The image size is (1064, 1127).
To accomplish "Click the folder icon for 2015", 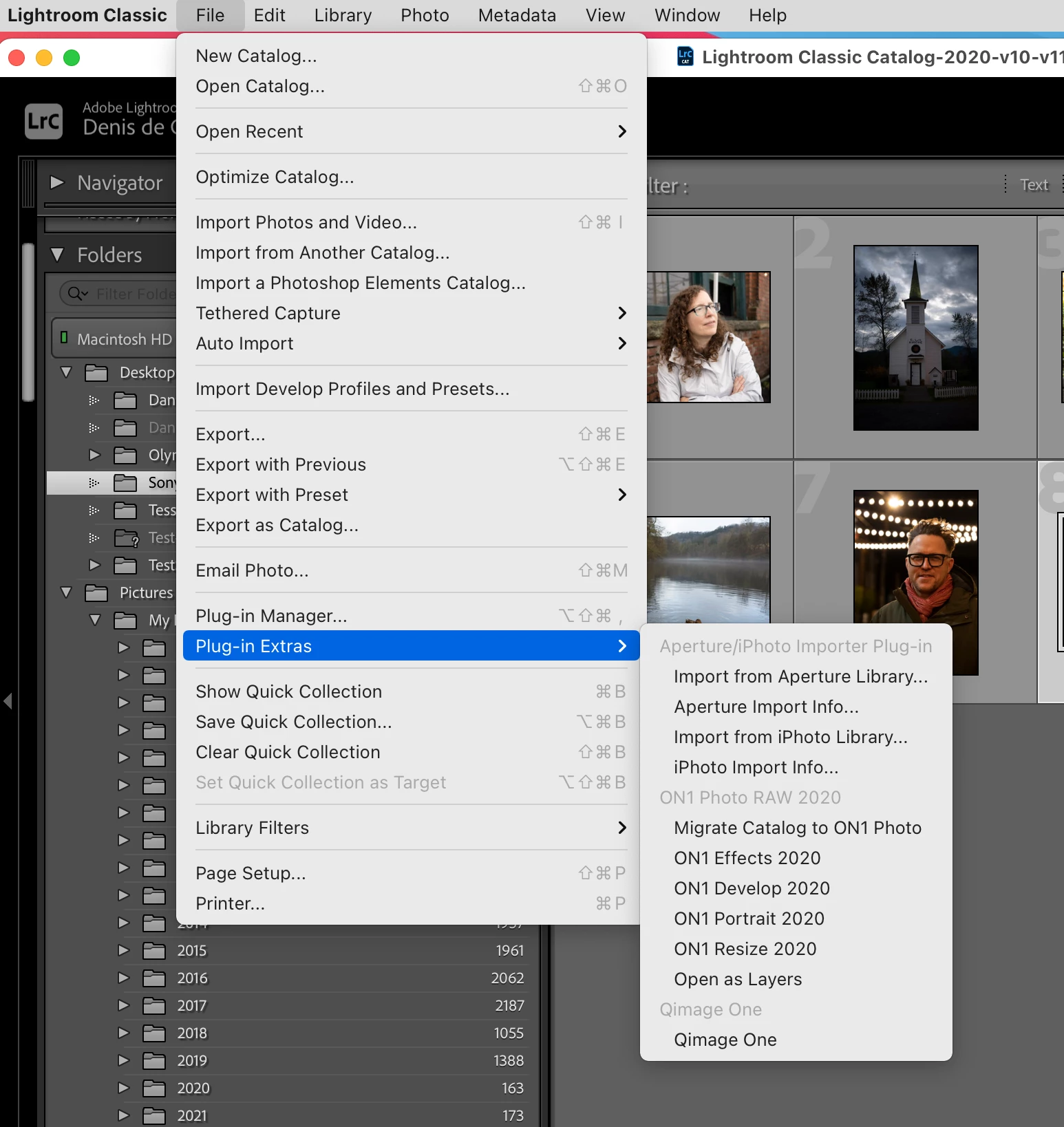I will pyautogui.click(x=154, y=951).
